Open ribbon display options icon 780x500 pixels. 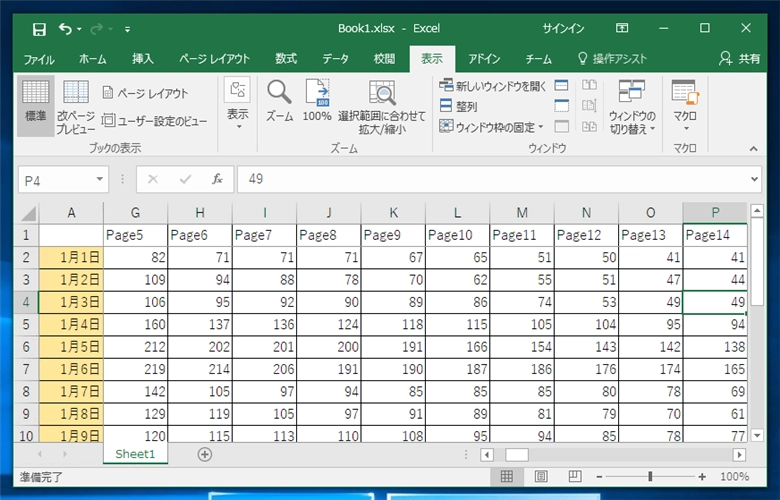coord(622,28)
